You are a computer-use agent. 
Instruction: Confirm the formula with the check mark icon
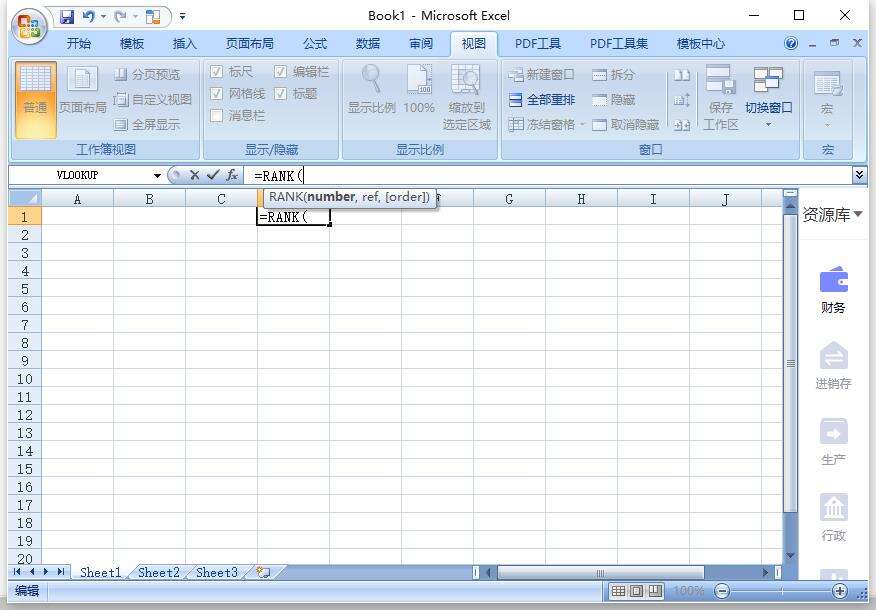[x=212, y=175]
